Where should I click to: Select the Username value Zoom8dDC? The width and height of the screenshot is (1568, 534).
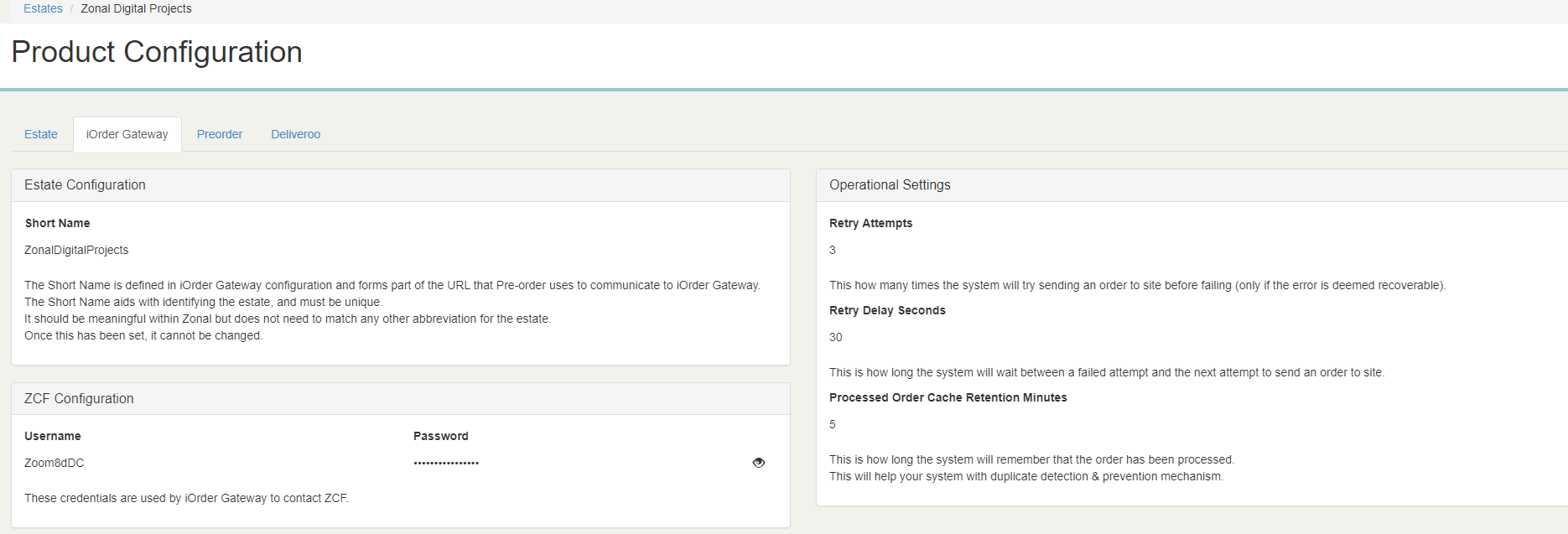(55, 463)
